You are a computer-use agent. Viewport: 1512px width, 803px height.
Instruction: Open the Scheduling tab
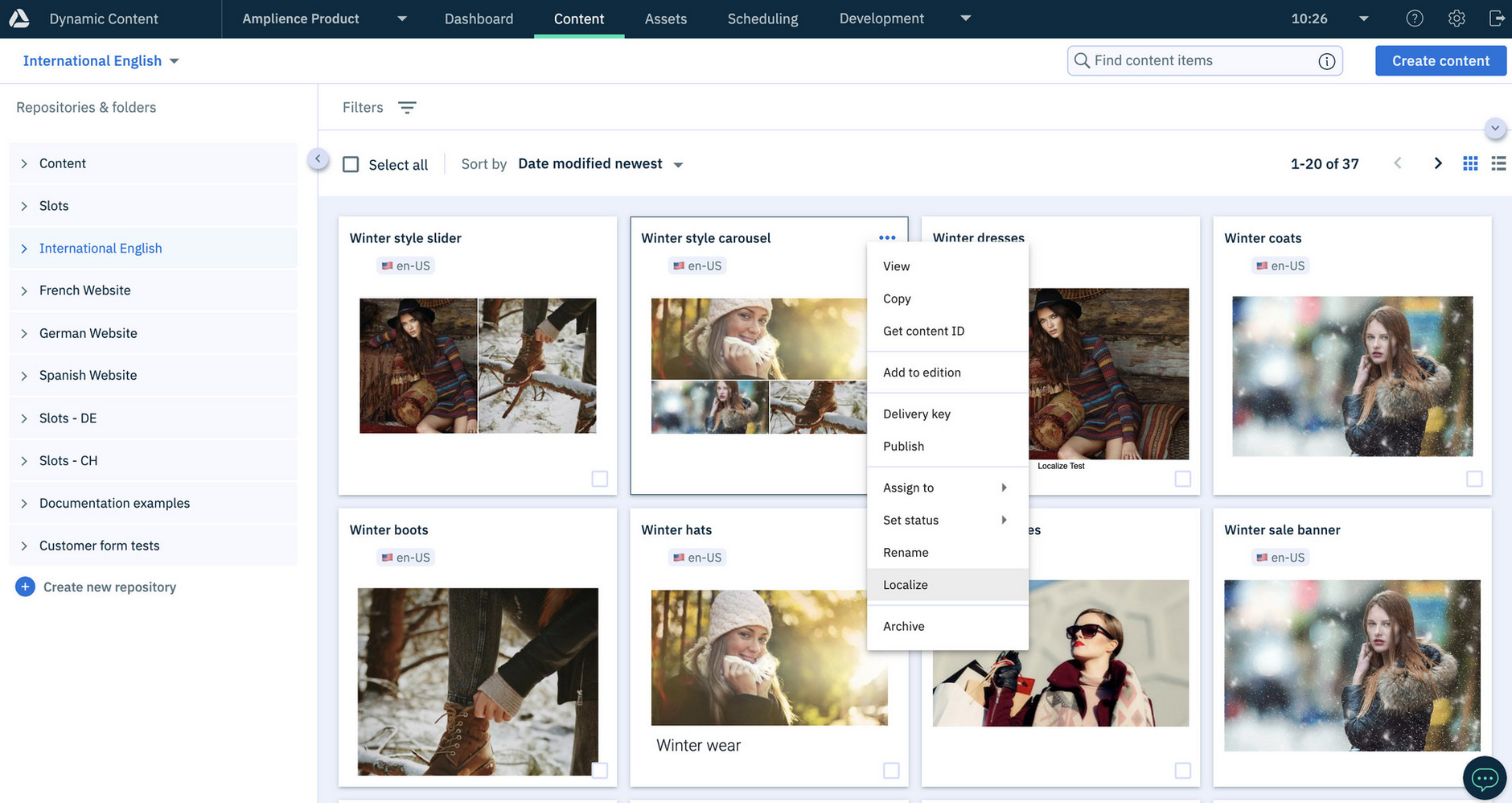pyautogui.click(x=762, y=19)
